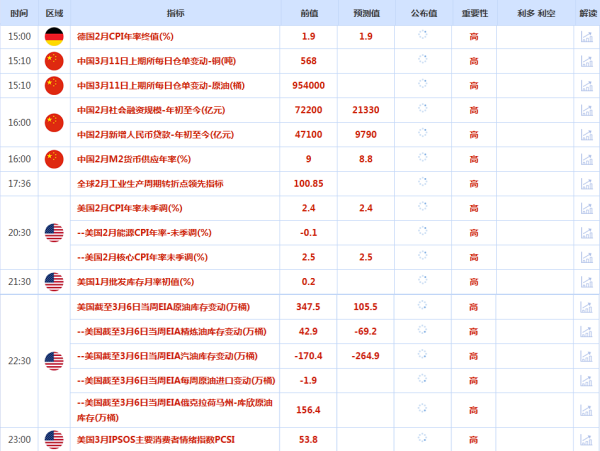Open chart icon for EIA精炼油库存变动 row
This screenshot has height=451, width=600.
pyautogui.click(x=586, y=331)
